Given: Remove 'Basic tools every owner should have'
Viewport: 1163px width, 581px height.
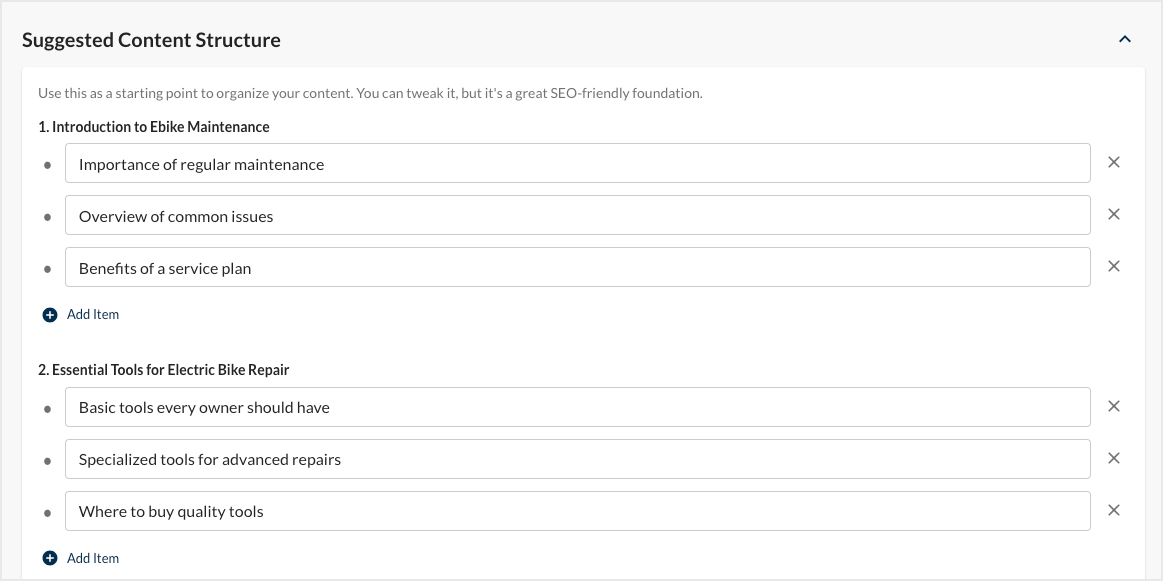Looking at the screenshot, I should pyautogui.click(x=1114, y=406).
